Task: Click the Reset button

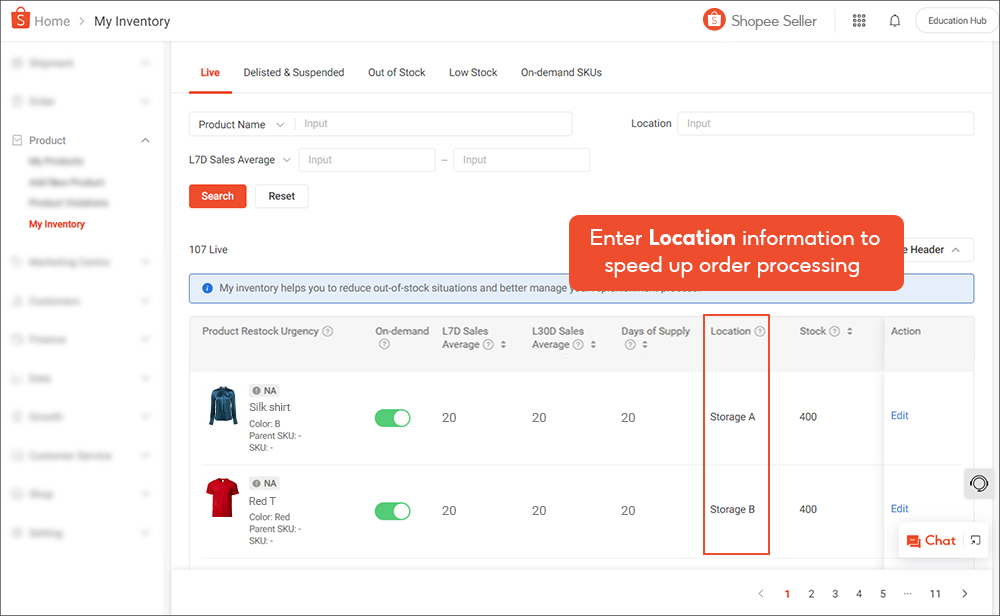Action: click(x=281, y=196)
